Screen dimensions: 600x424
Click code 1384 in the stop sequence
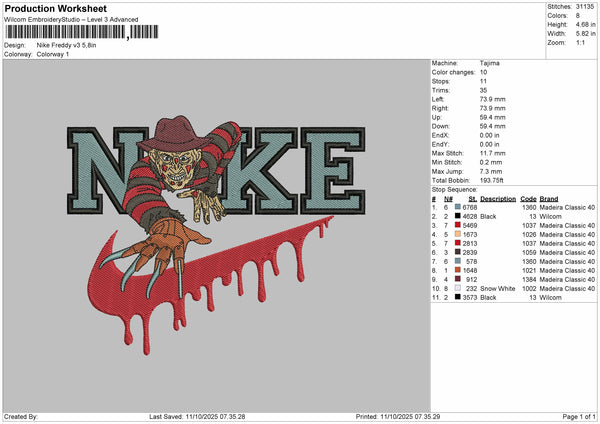pyautogui.click(x=529, y=279)
